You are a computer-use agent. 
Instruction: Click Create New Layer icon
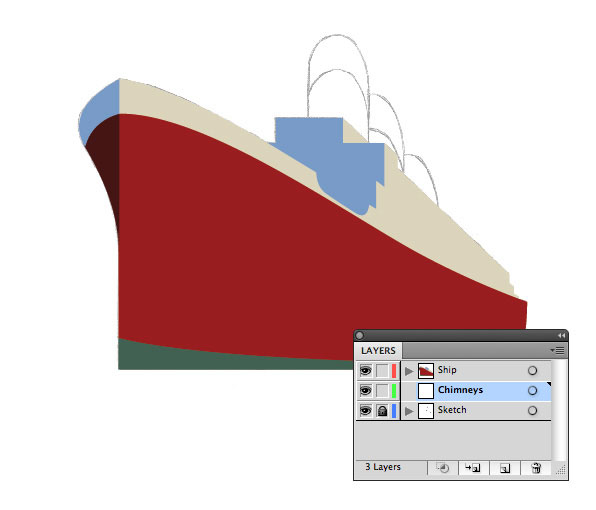504,468
